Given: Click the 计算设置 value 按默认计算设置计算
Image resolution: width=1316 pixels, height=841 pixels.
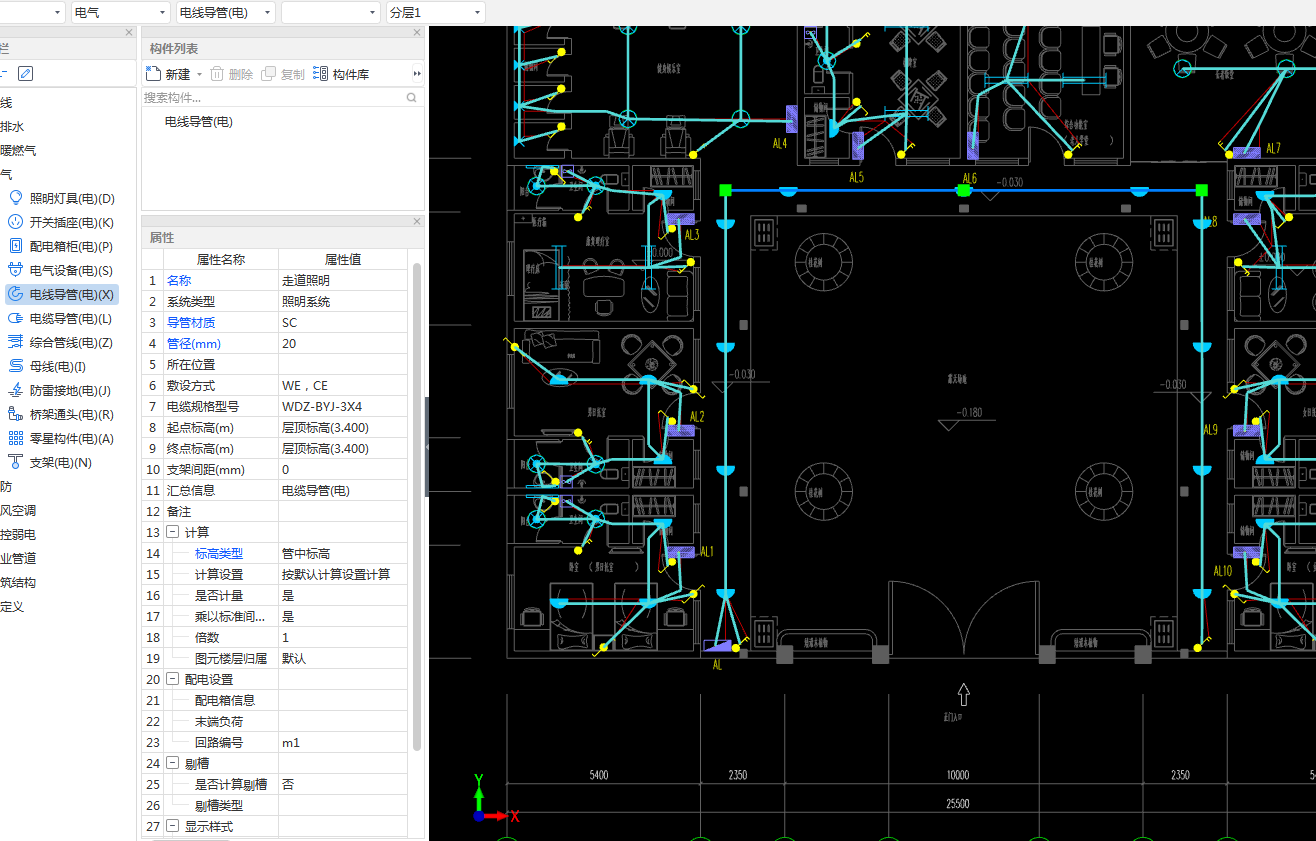Looking at the screenshot, I should (x=343, y=575).
